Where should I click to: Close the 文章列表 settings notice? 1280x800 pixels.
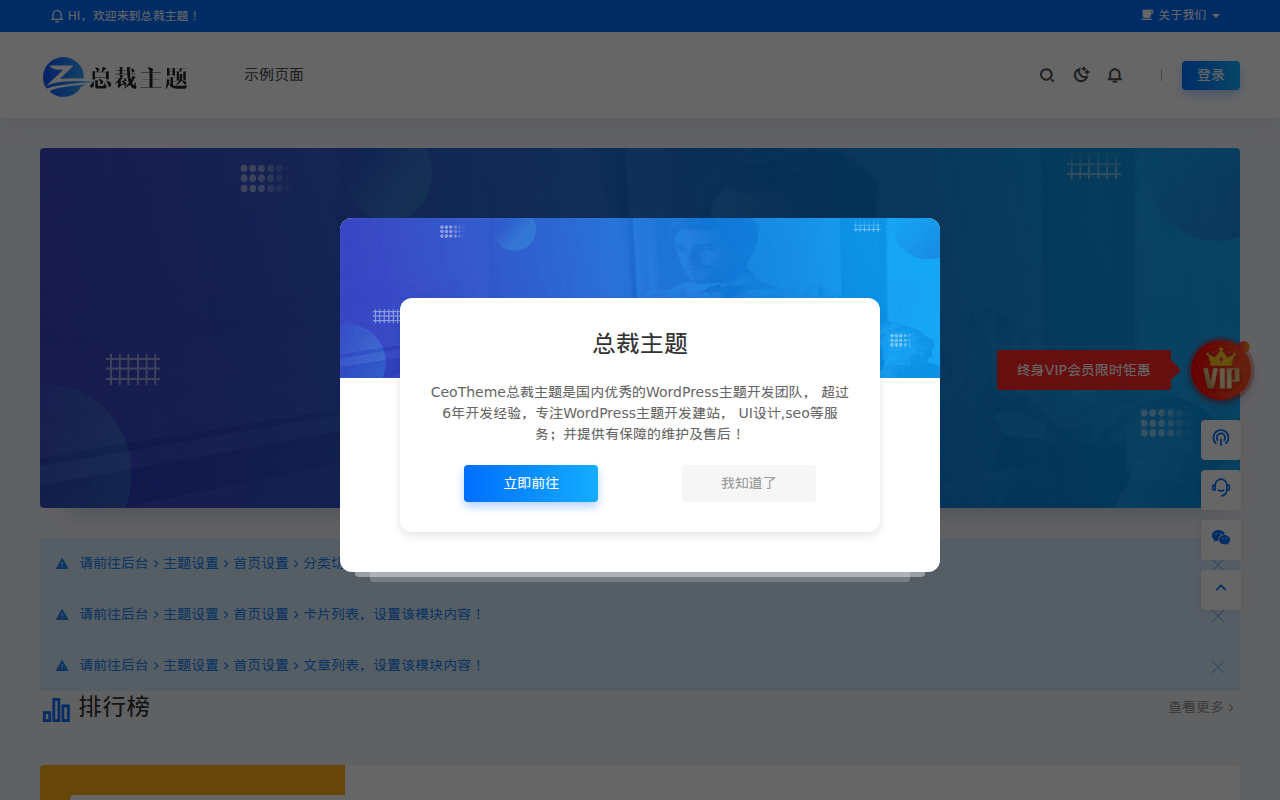1217,667
